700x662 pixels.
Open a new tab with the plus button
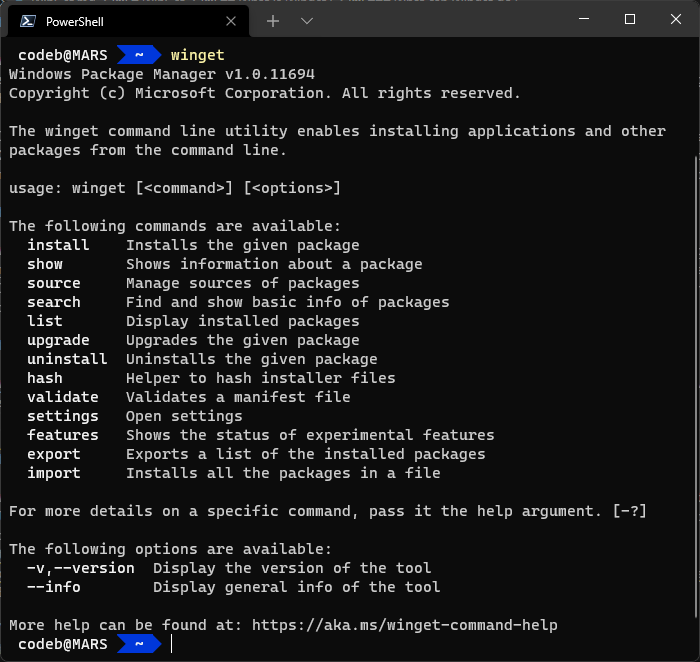click(x=273, y=21)
